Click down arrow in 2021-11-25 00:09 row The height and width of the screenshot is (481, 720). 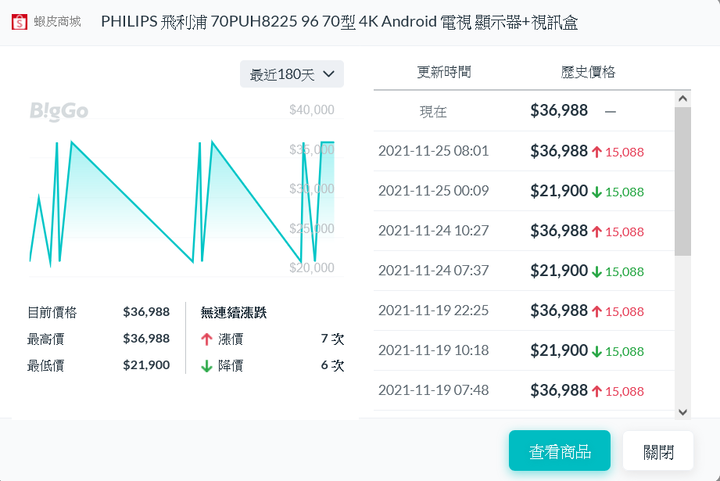596,192
